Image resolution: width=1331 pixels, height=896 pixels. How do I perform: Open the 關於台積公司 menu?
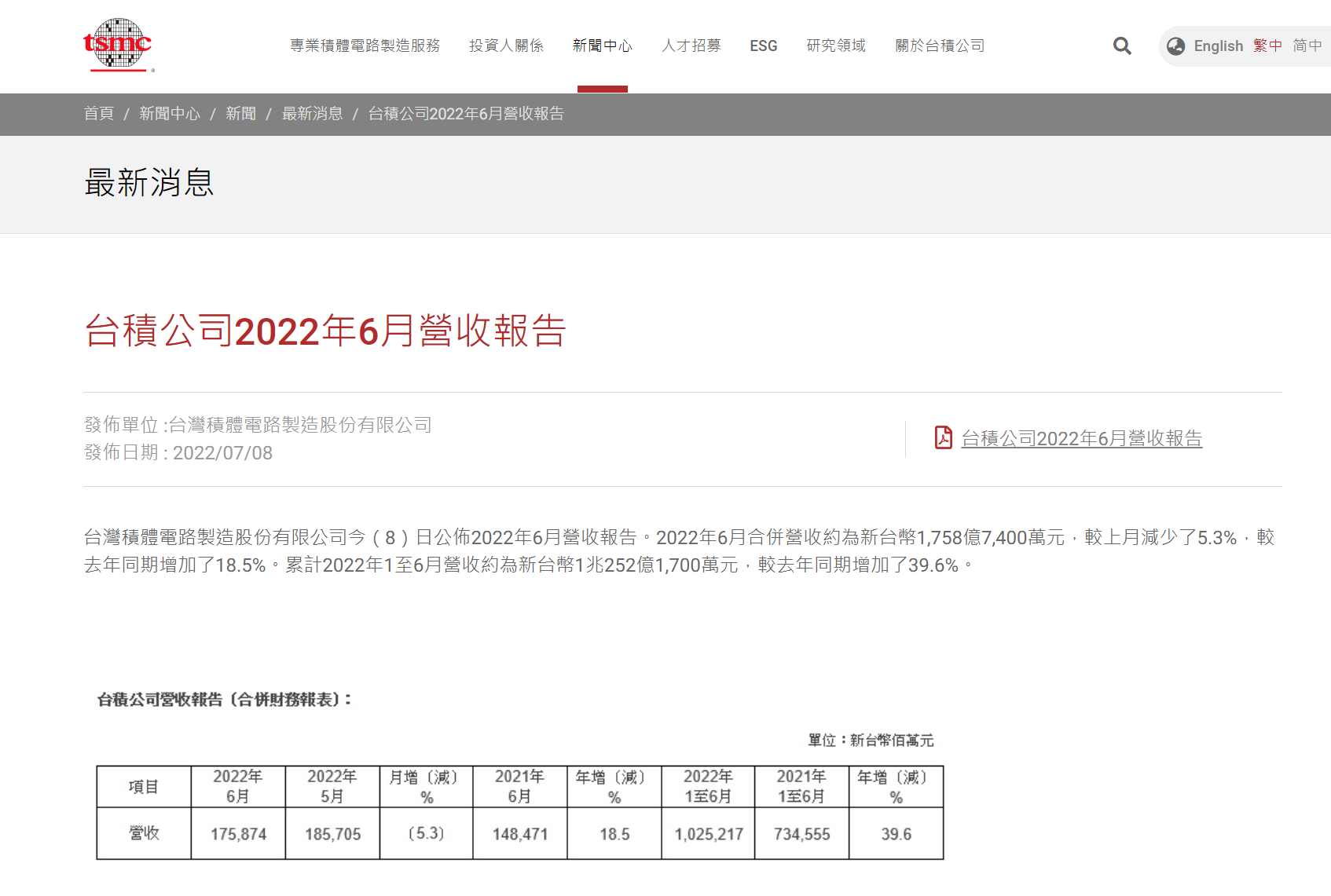(939, 46)
